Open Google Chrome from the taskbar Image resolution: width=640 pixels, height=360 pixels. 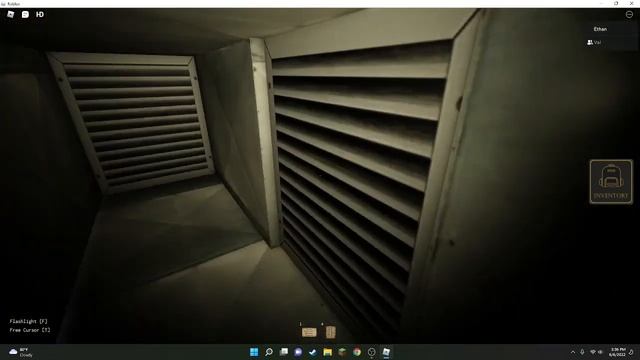click(357, 352)
